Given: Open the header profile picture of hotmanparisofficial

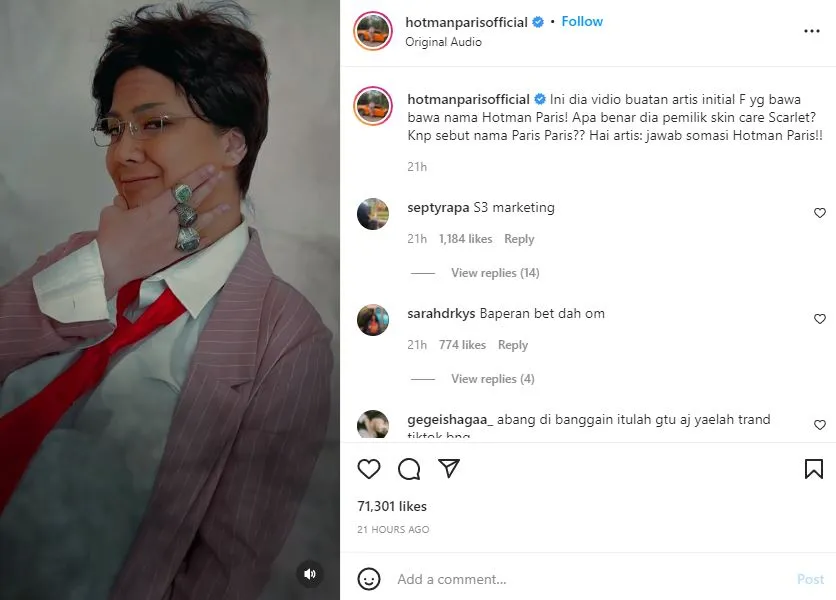Looking at the screenshot, I should [x=373, y=31].
